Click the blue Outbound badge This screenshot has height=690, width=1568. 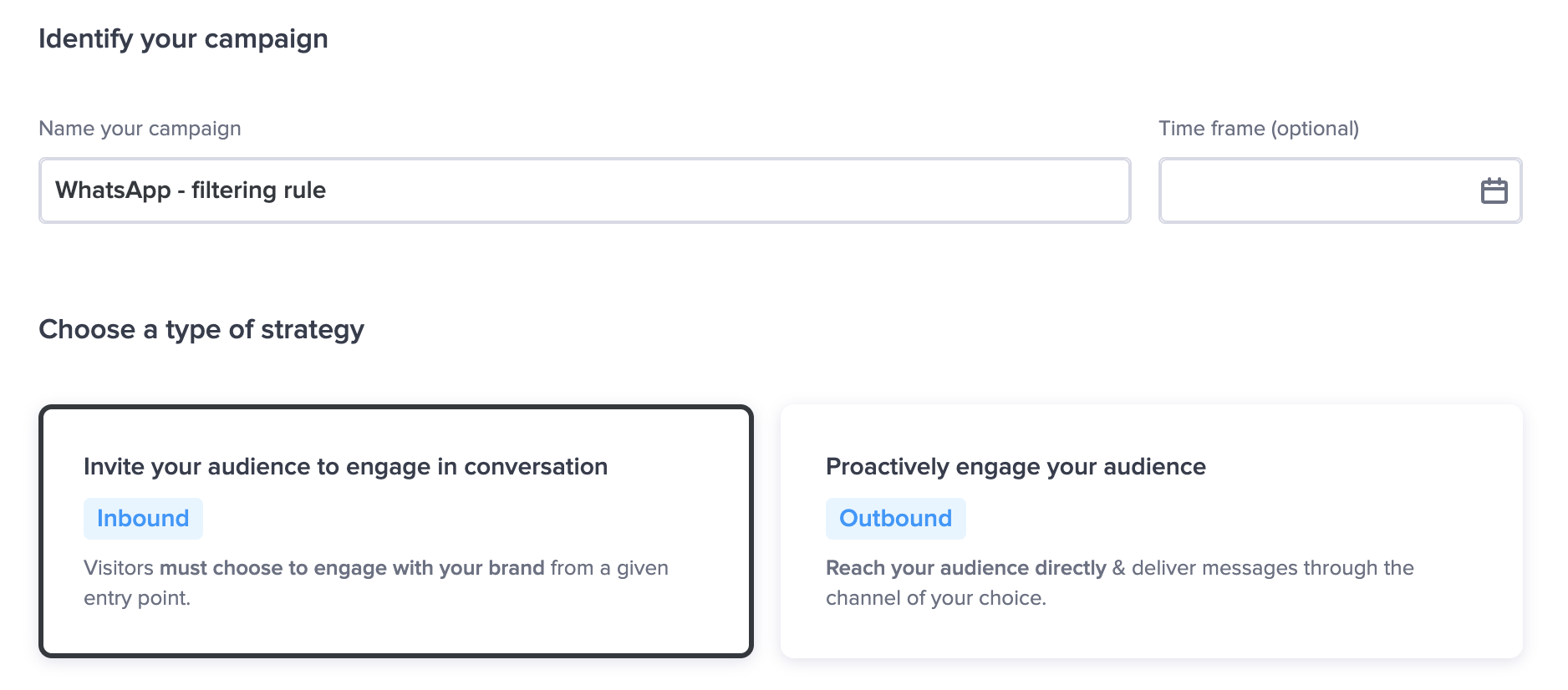click(895, 519)
